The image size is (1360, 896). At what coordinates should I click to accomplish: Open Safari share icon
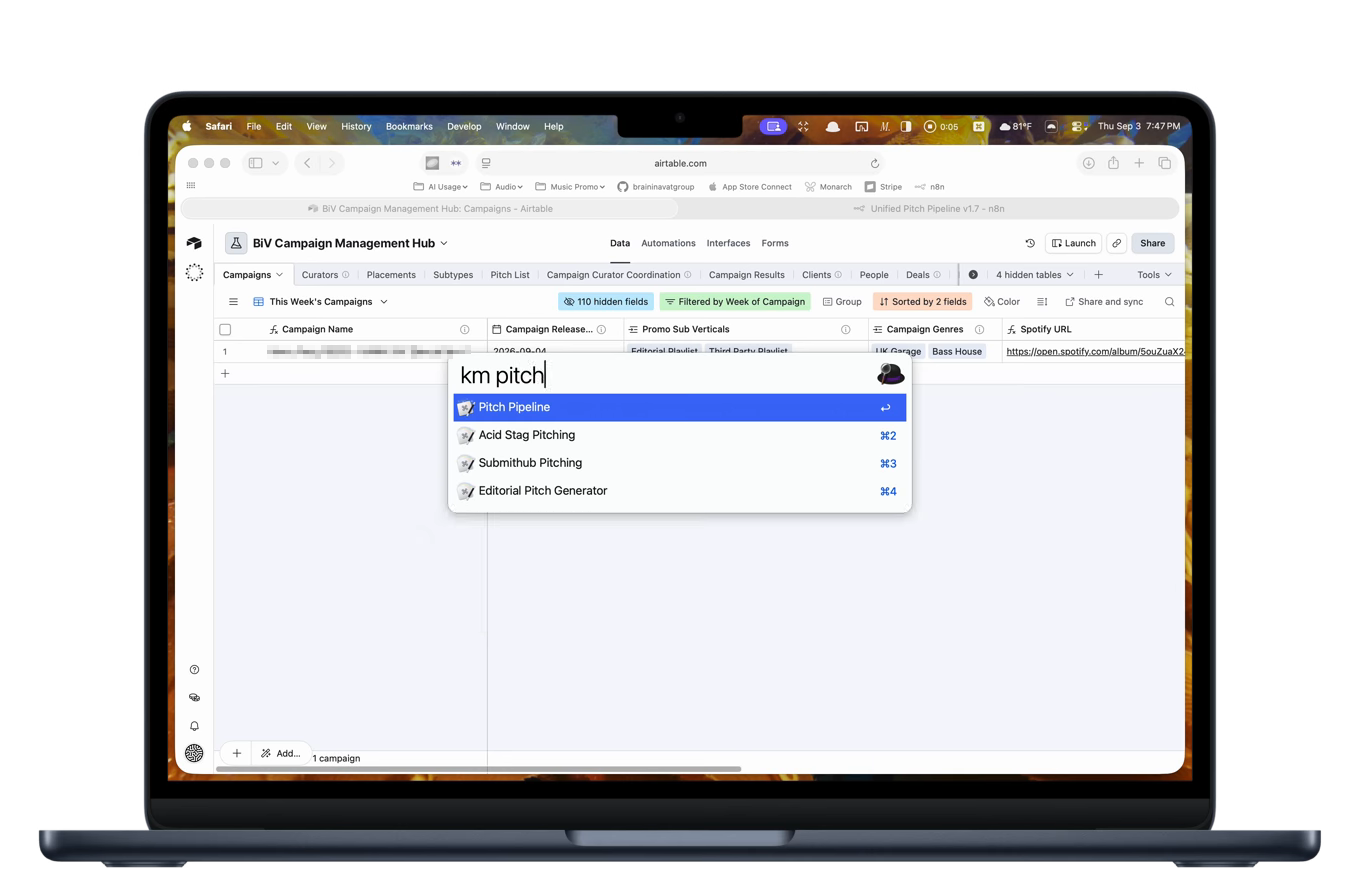pos(1113,163)
